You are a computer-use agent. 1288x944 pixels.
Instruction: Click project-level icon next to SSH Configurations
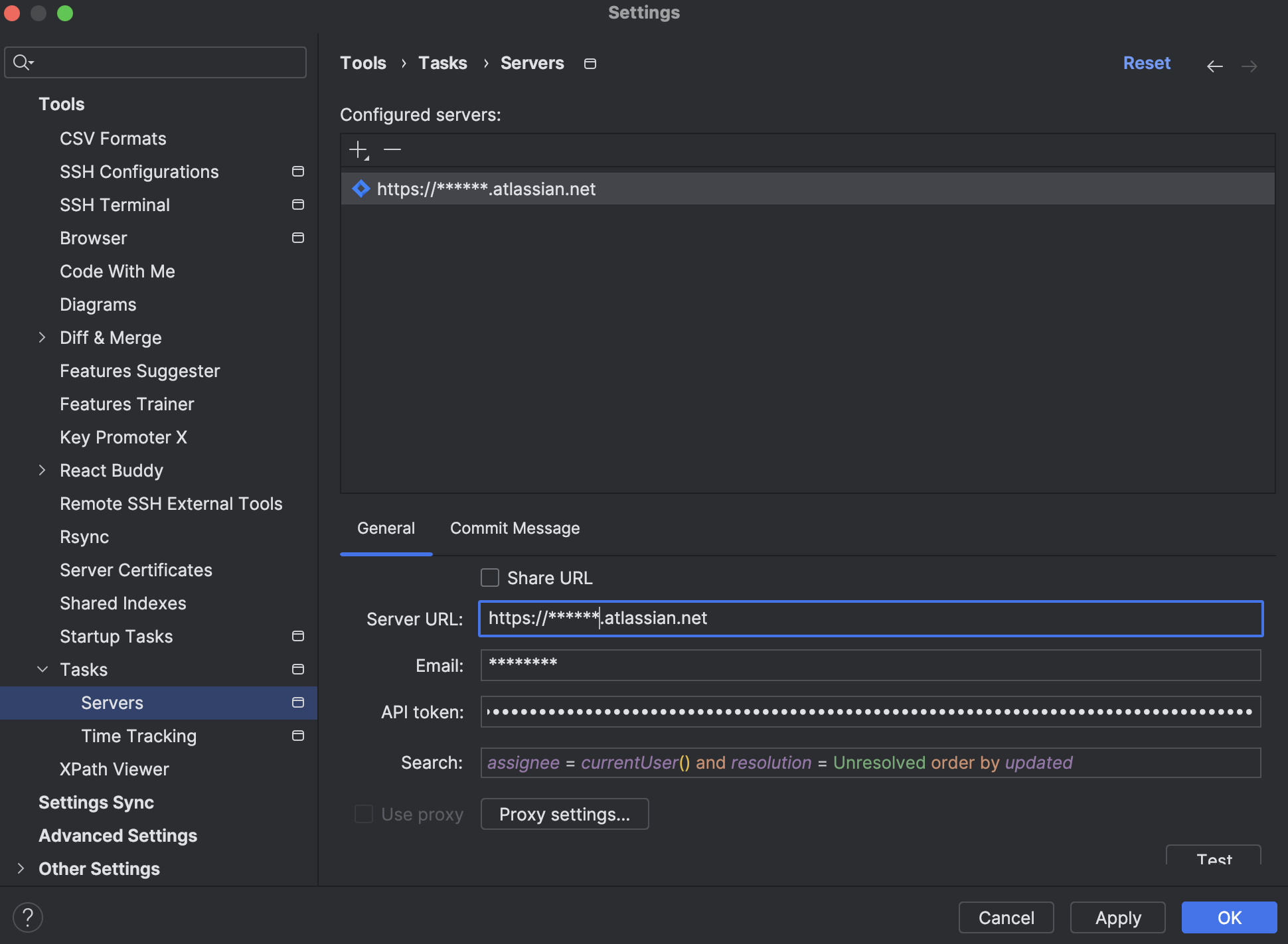[x=298, y=172]
